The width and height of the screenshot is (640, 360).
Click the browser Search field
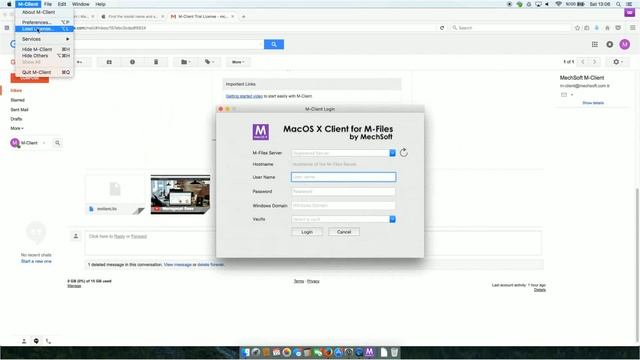click(511, 28)
